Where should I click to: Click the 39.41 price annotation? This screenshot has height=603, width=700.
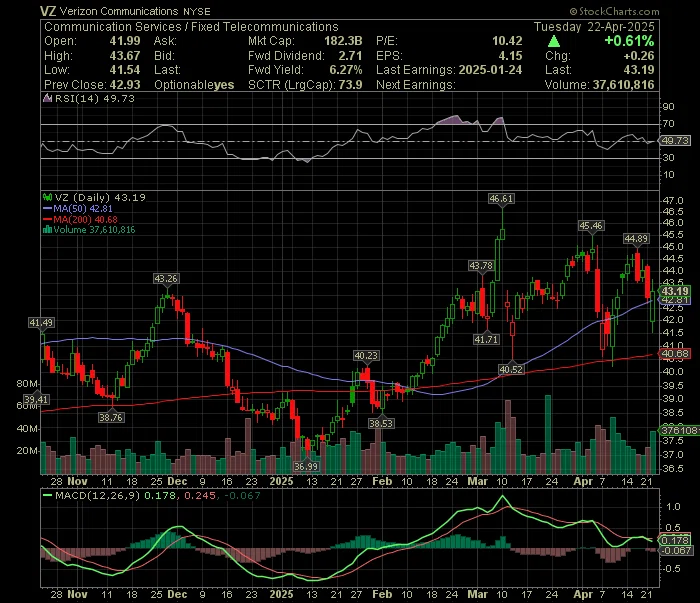36,399
